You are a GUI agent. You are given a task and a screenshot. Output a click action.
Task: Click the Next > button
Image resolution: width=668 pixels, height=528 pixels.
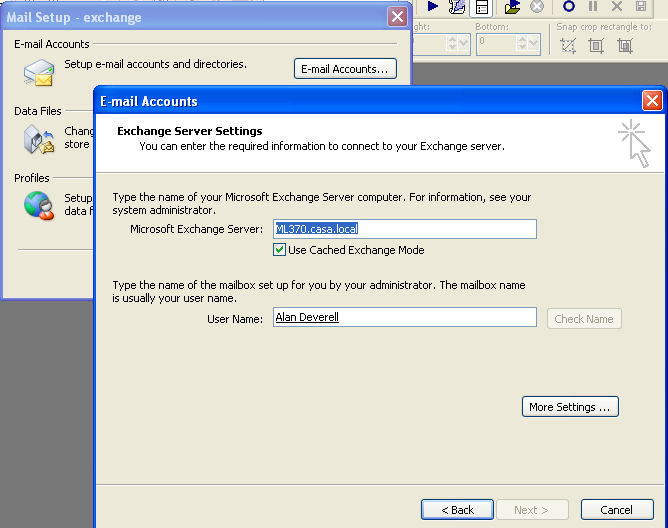pos(532,510)
